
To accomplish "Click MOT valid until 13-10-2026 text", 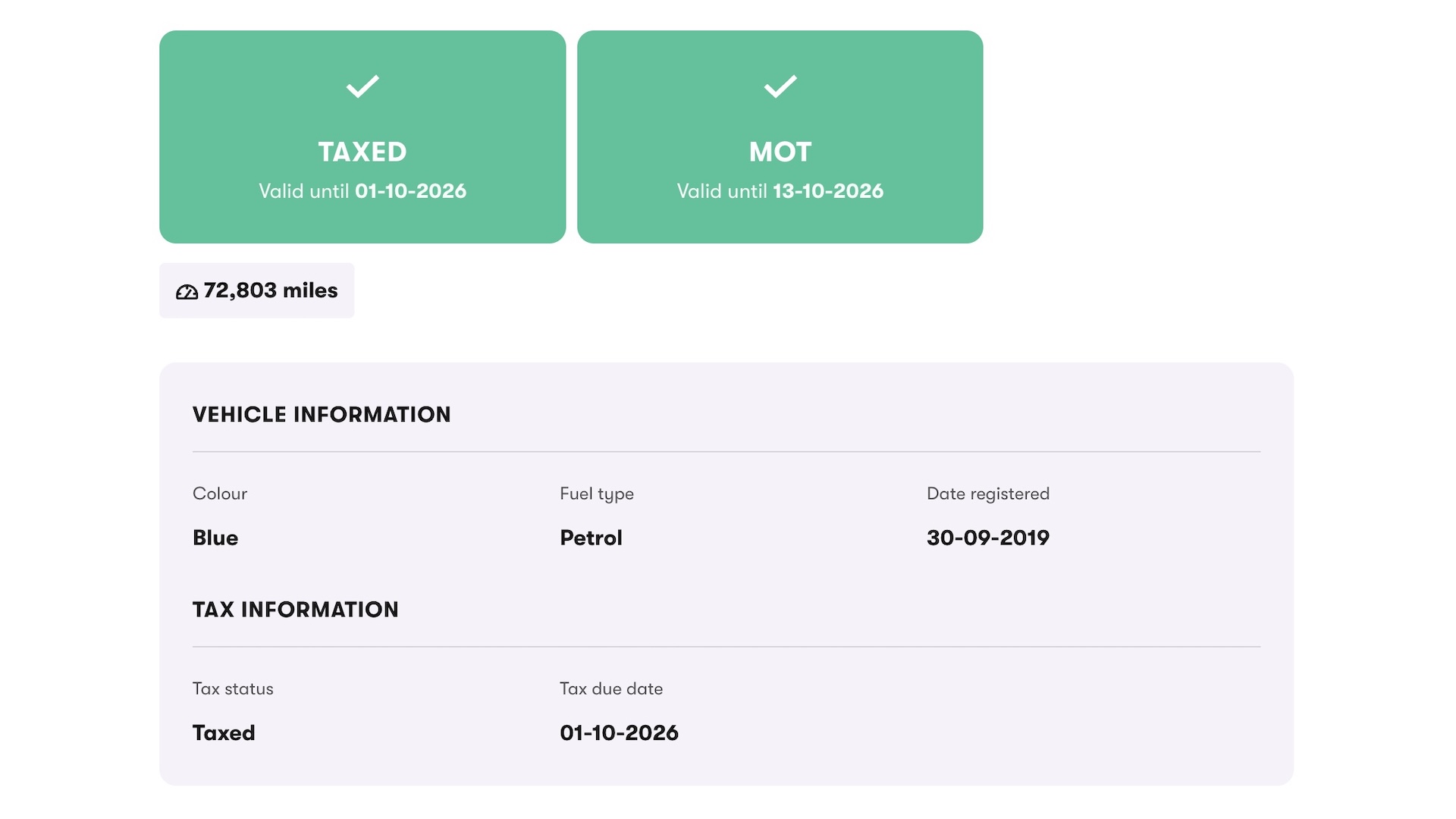I will (x=780, y=191).
